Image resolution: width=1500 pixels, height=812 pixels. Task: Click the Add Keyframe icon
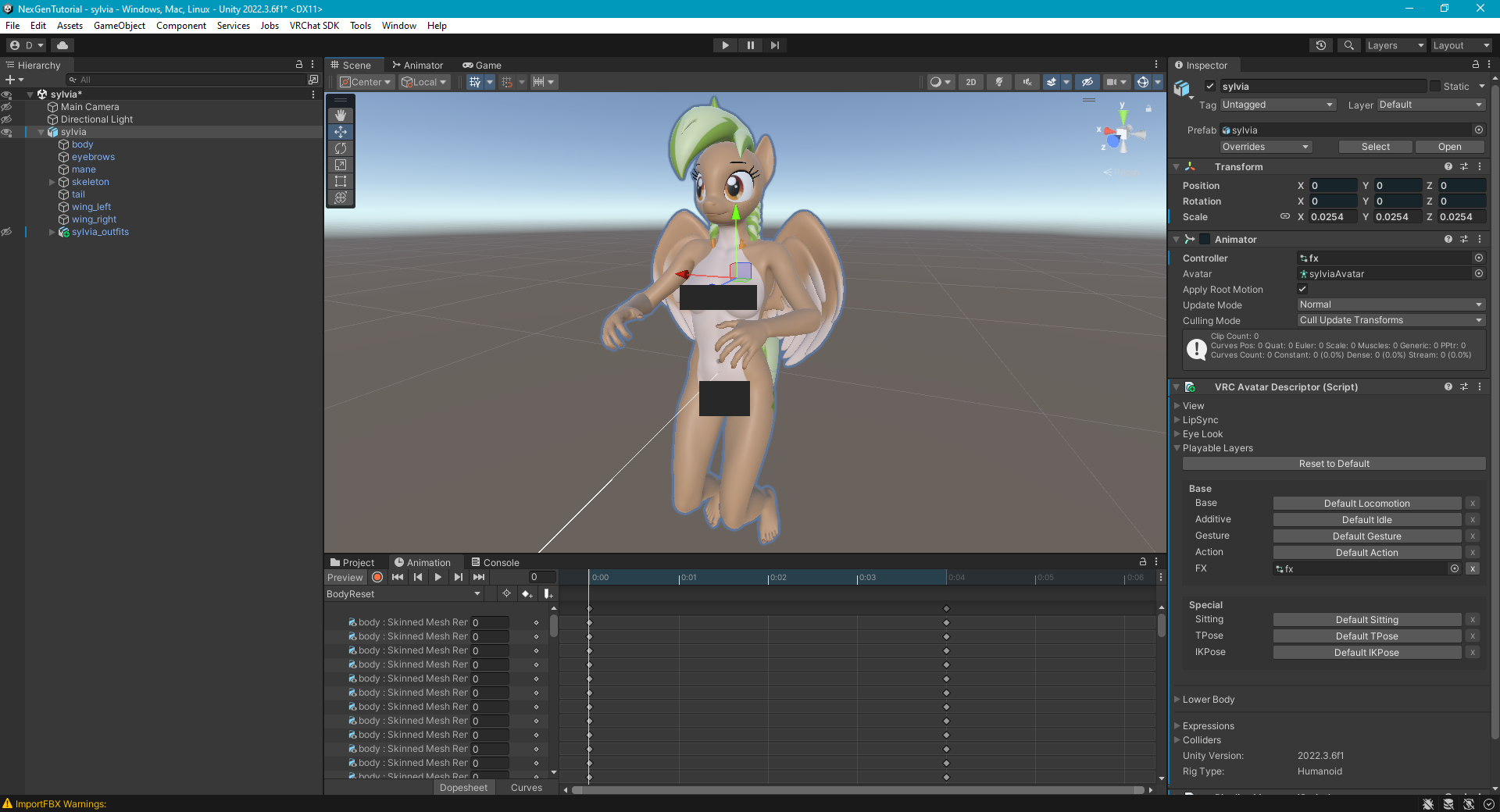527,594
